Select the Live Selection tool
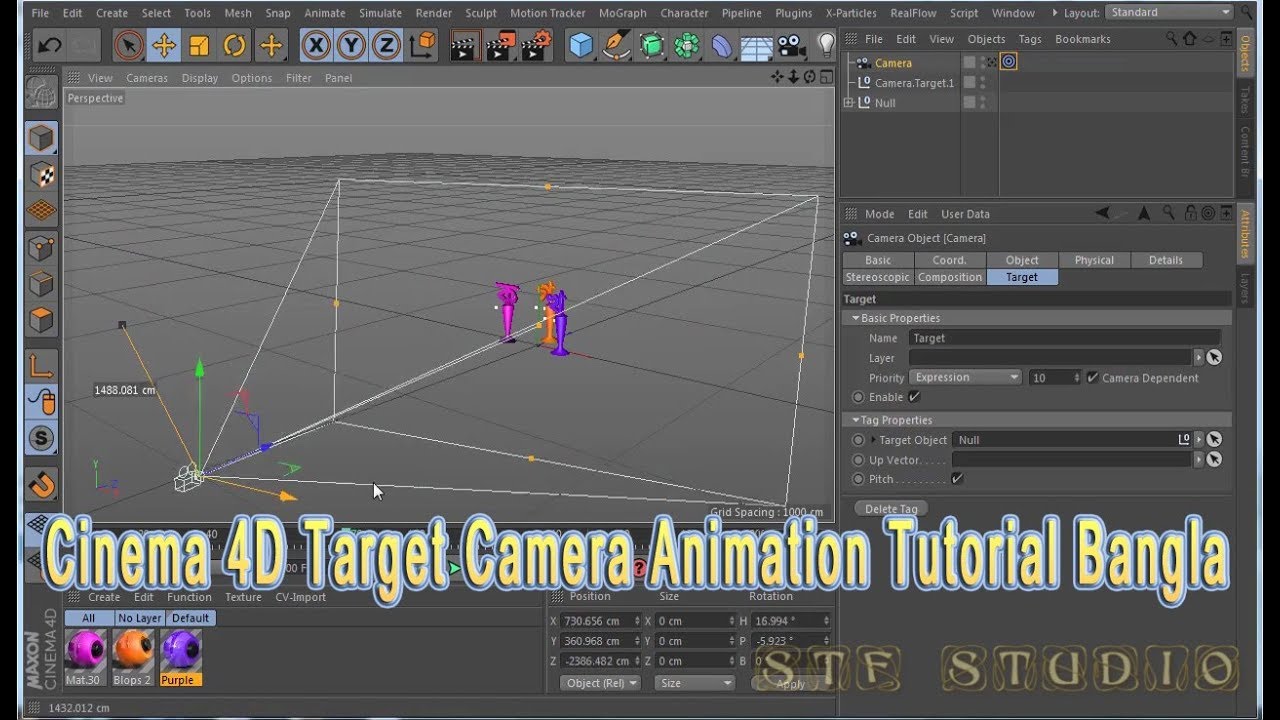Image resolution: width=1280 pixels, height=720 pixels. 128,45
